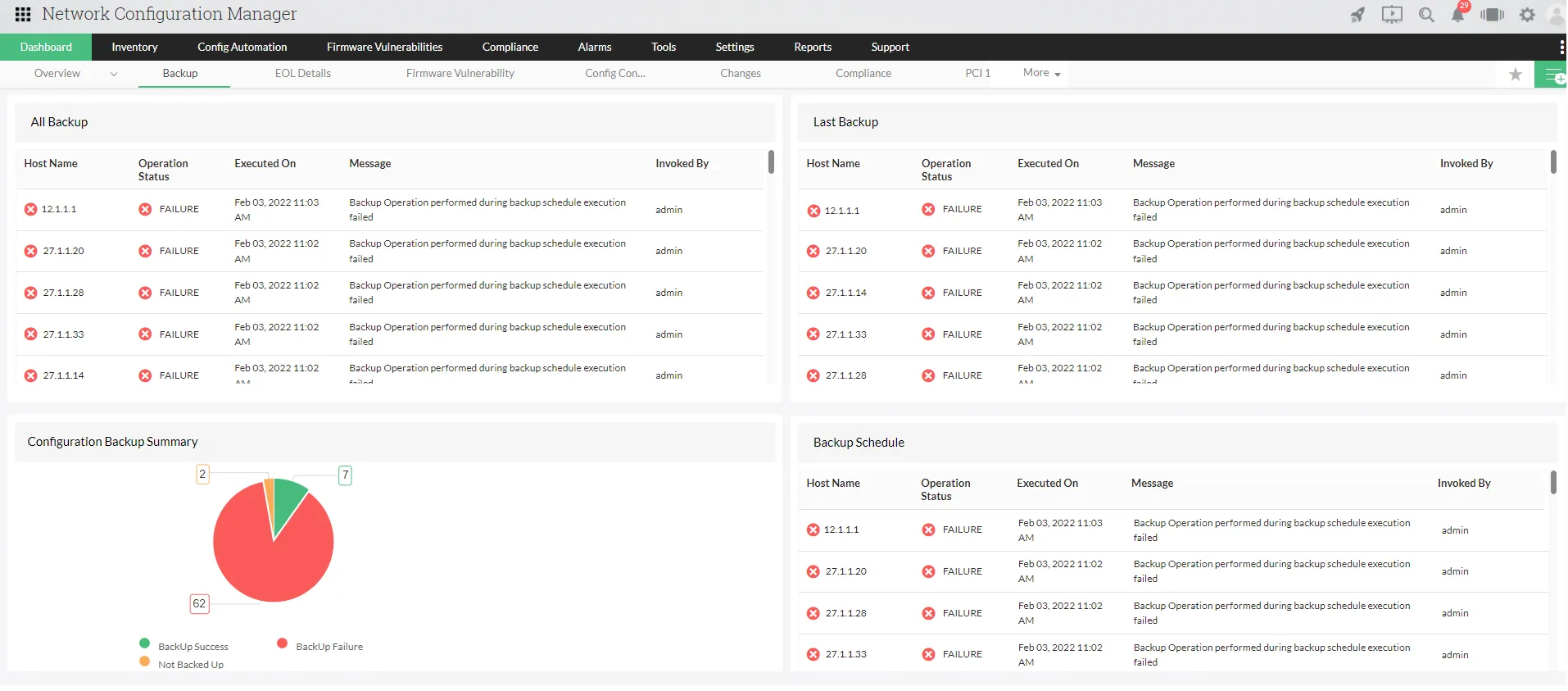Select the Dashboard main tab
1568x691 pixels.
(46, 47)
